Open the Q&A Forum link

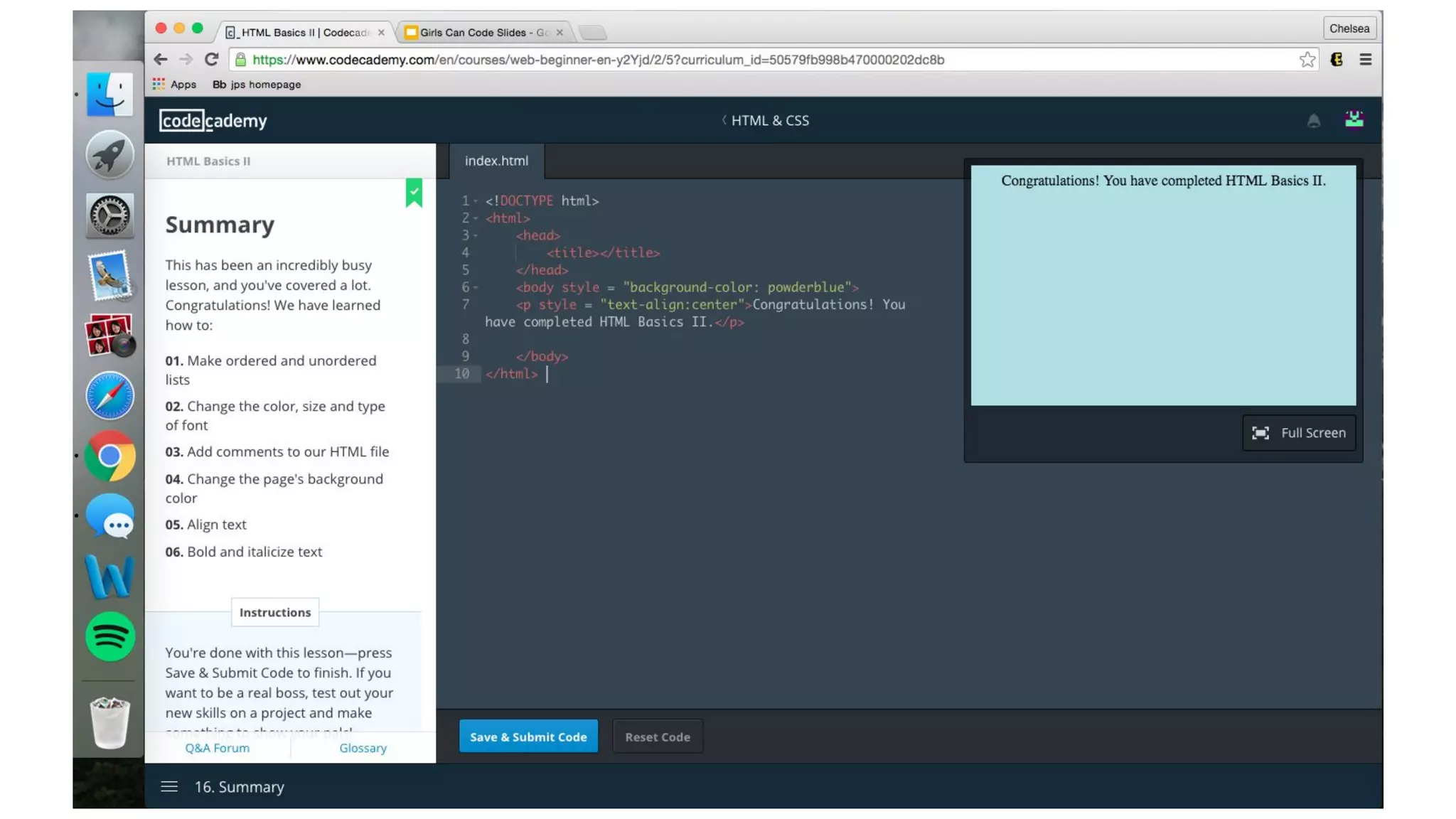click(x=217, y=747)
